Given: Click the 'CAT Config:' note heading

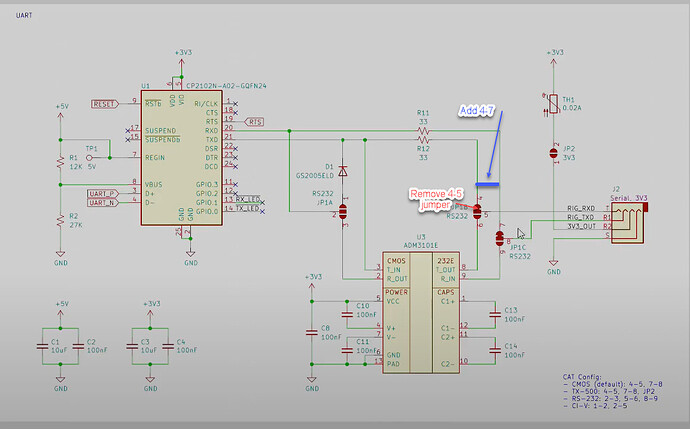Looking at the screenshot, I should [582, 377].
